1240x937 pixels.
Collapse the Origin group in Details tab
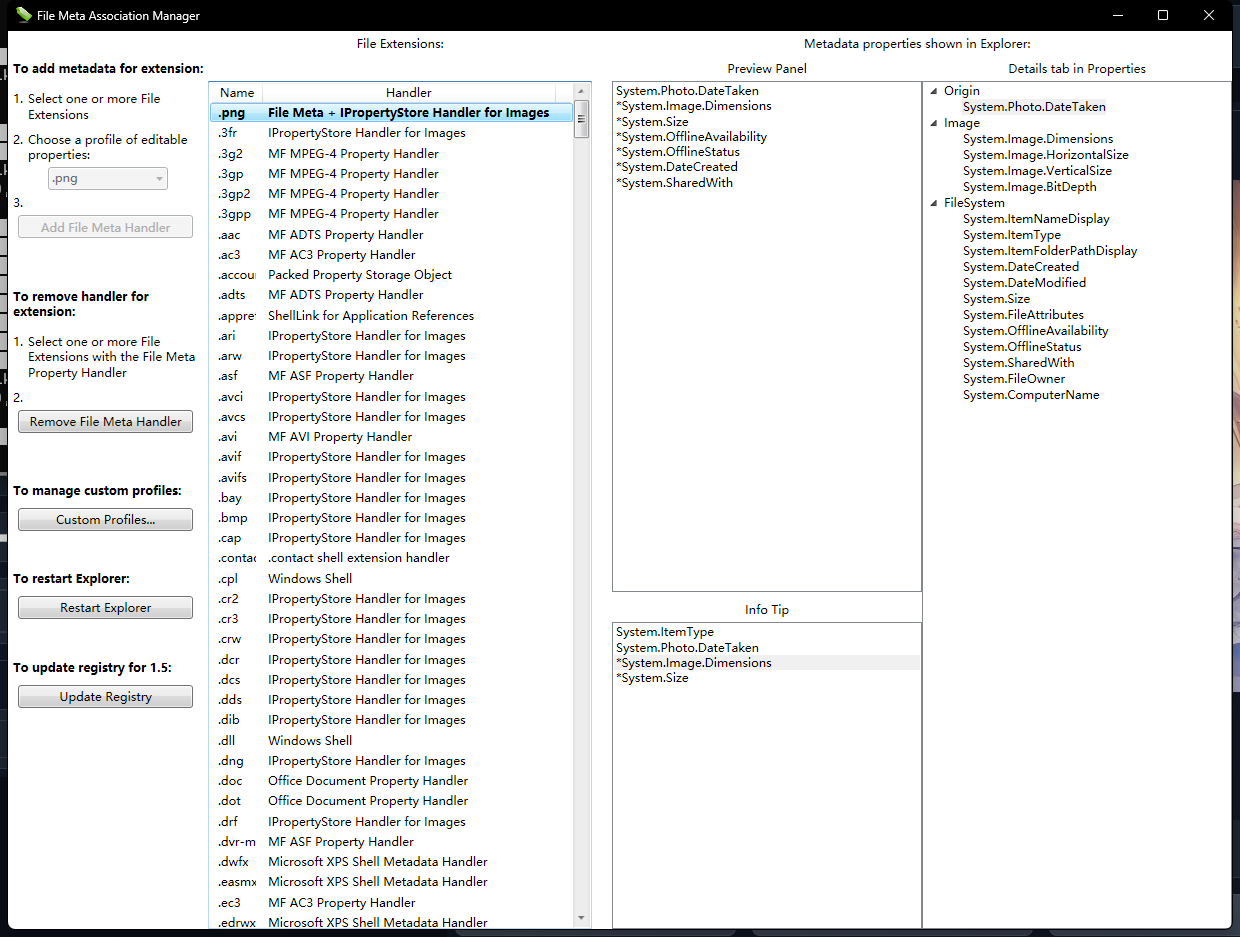(x=934, y=91)
